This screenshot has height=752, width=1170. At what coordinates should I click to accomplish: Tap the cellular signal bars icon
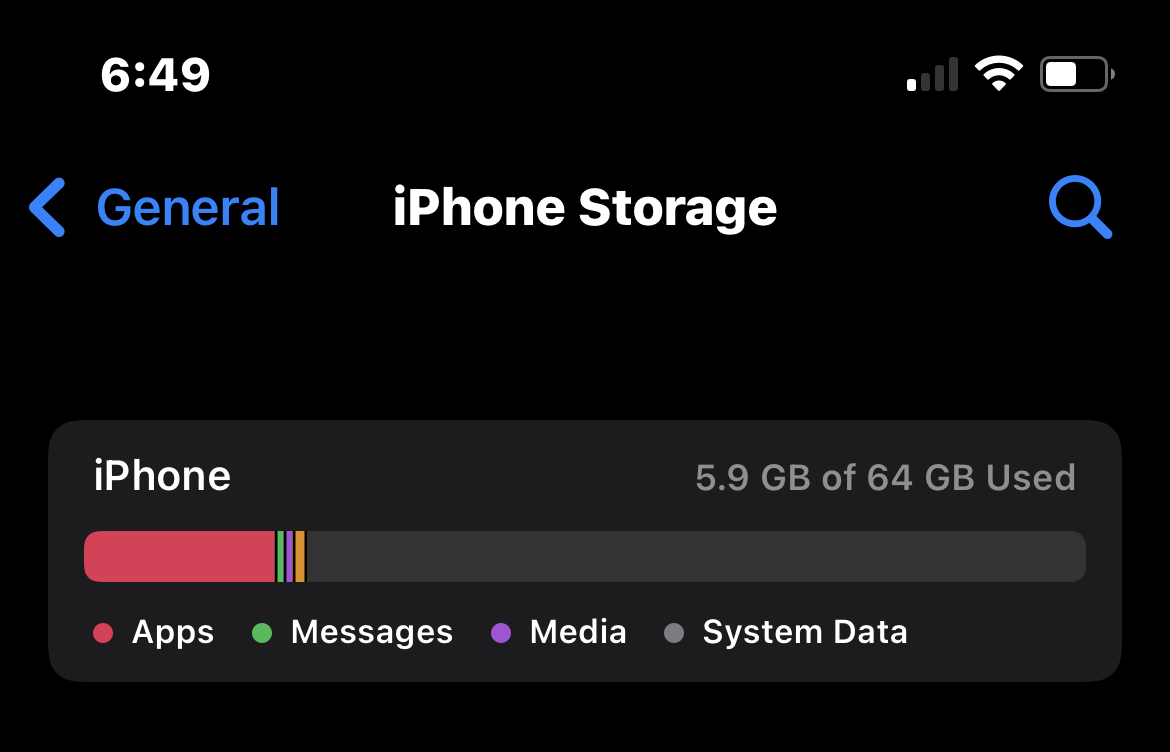pos(932,75)
